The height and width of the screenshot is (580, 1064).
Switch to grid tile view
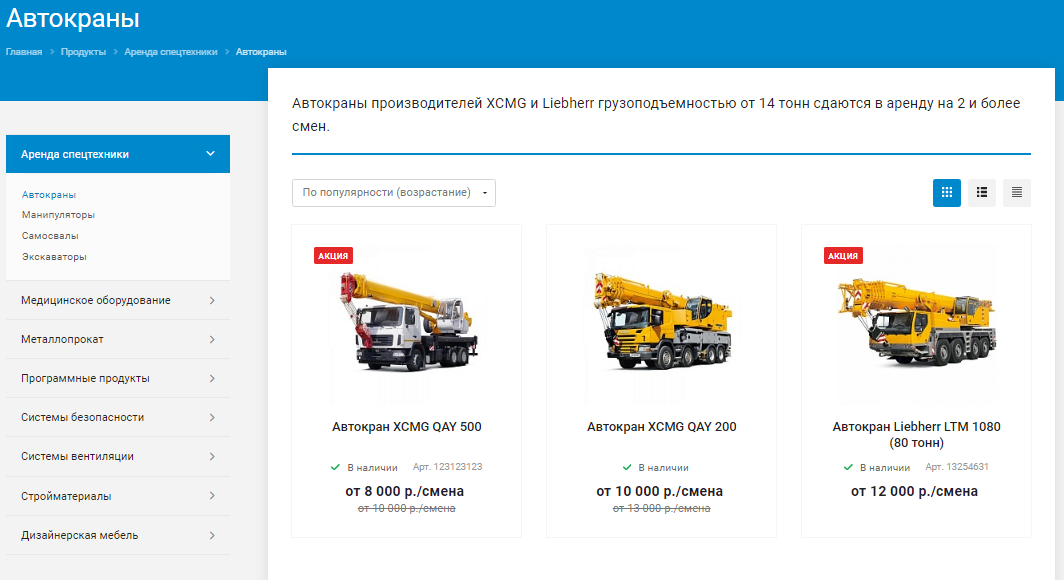[947, 193]
